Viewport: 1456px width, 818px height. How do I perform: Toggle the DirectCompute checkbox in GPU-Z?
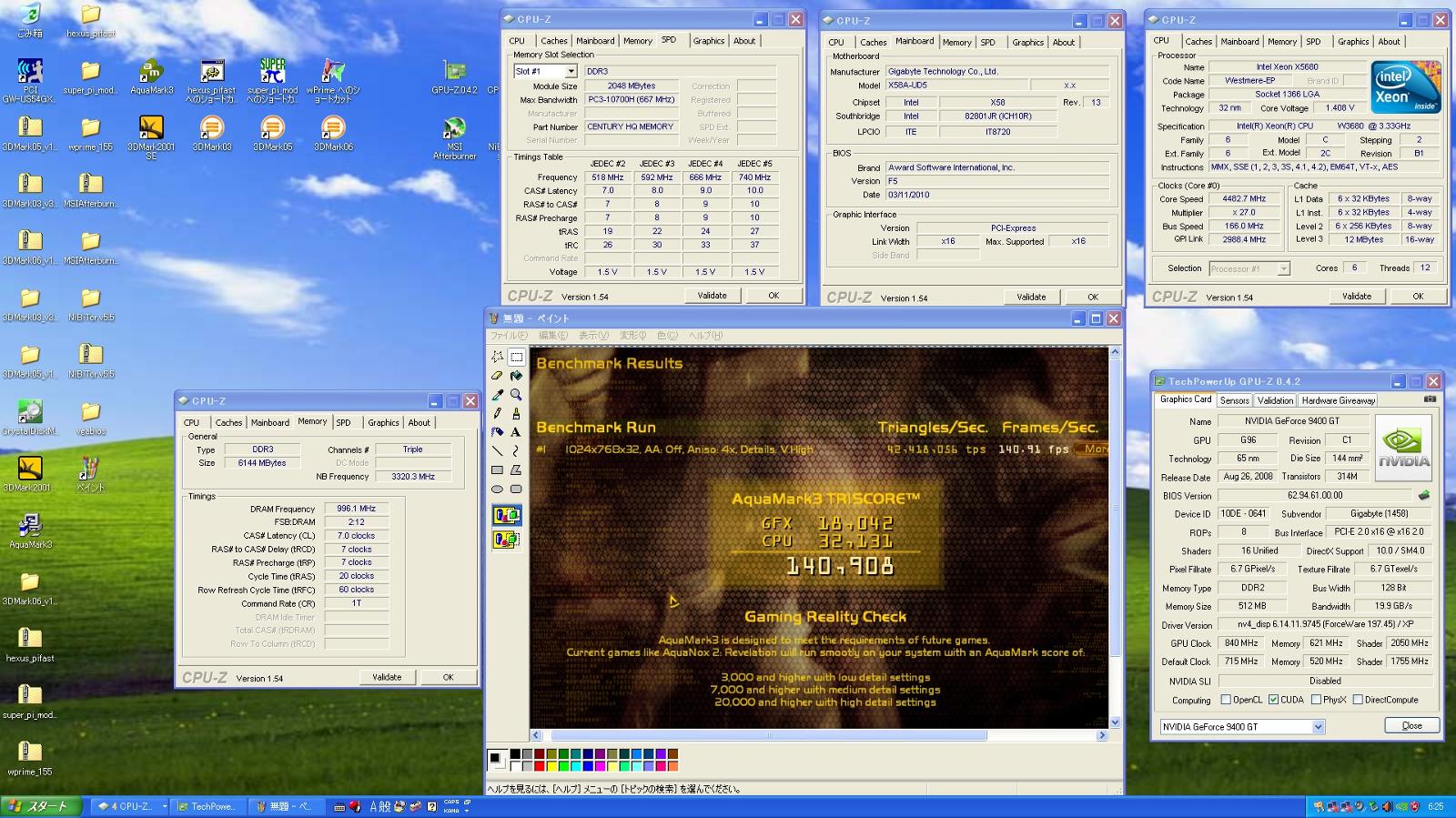(1358, 700)
